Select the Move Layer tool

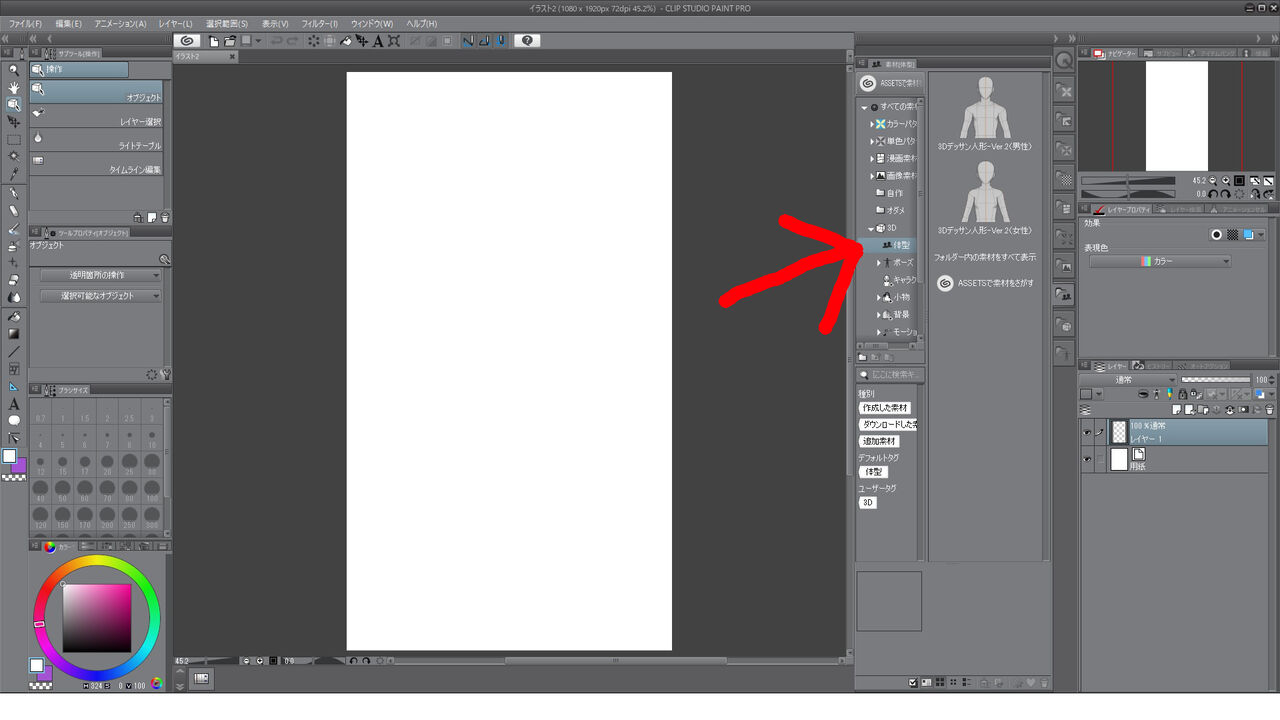pos(14,122)
